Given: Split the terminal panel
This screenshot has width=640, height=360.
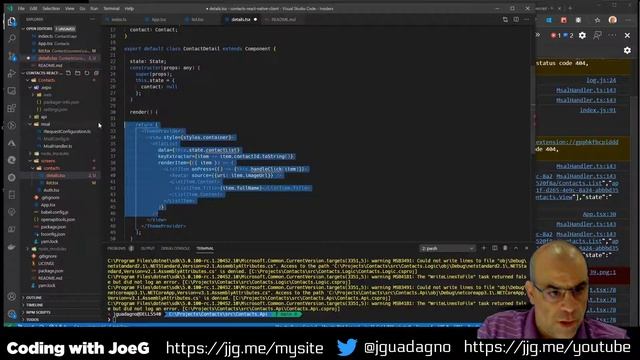Looking at the screenshot, I should [494, 248].
